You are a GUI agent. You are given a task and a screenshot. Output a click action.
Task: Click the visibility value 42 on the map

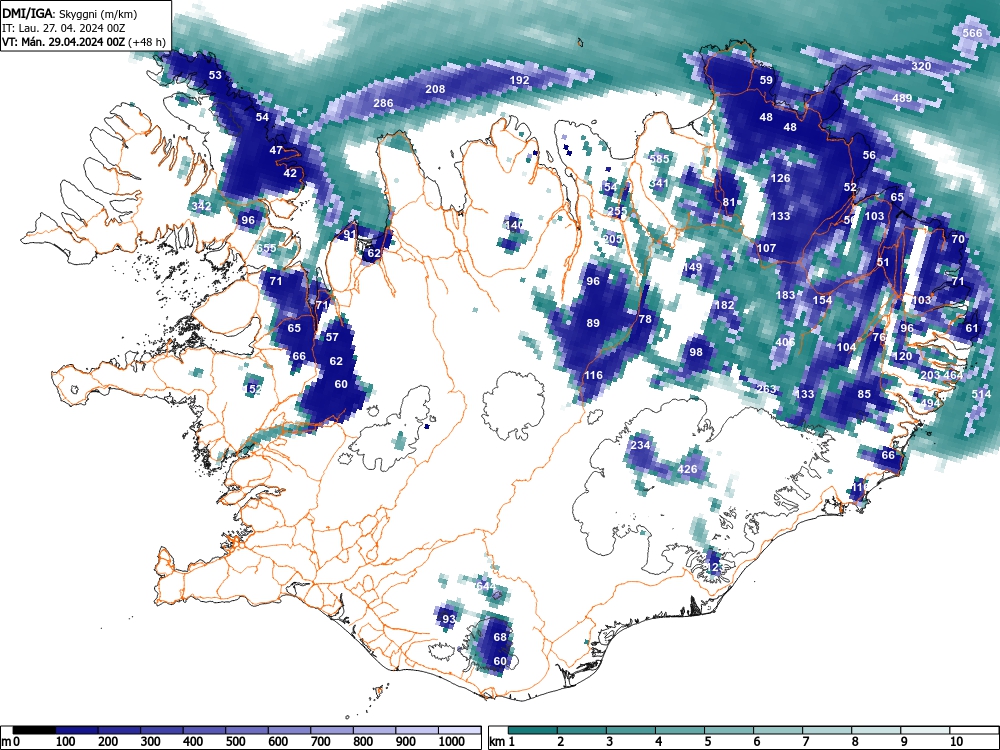pyautogui.click(x=290, y=173)
